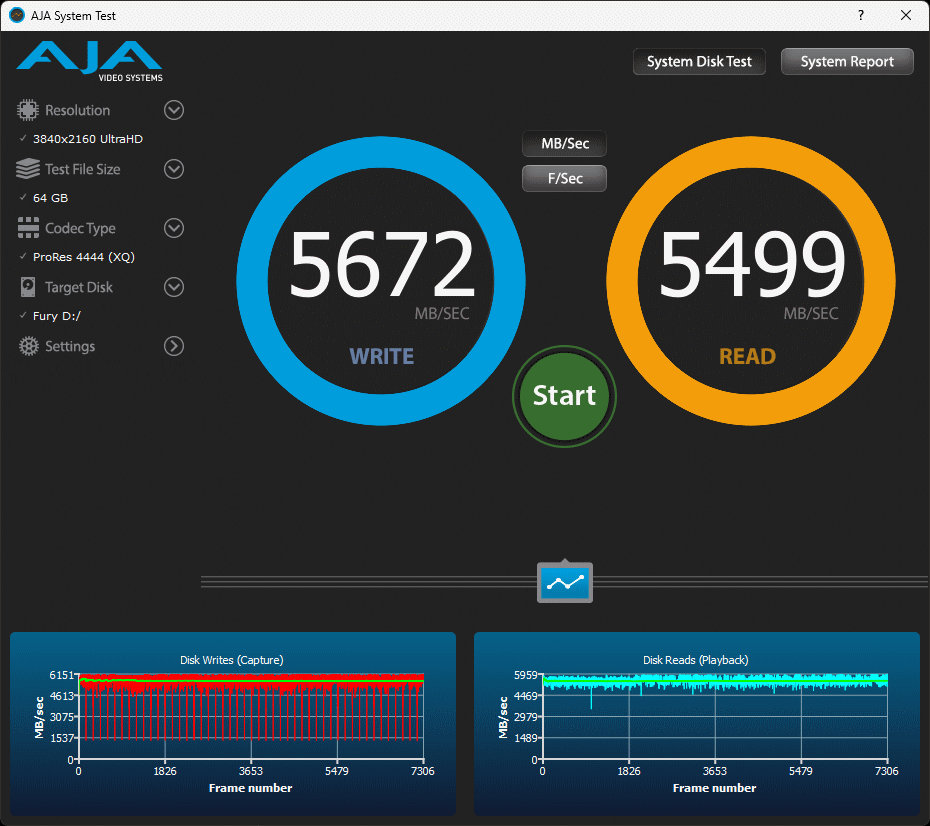This screenshot has width=930, height=826.
Task: Click the Resolution chip icon
Action: coord(28,110)
